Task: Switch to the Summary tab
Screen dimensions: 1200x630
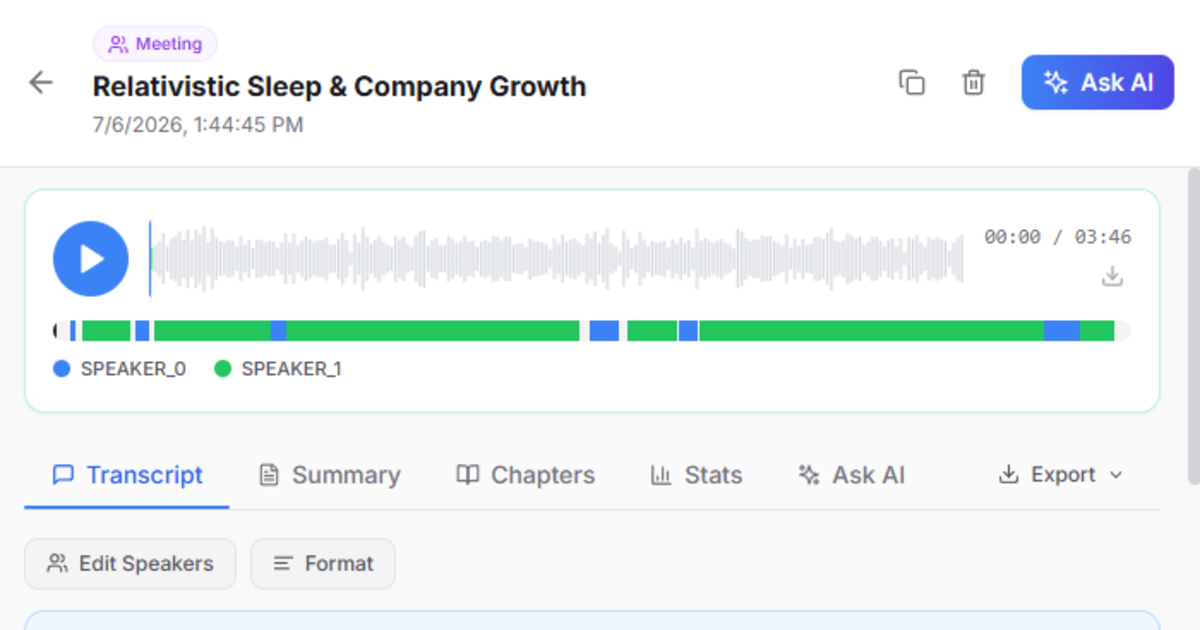Action: point(329,475)
